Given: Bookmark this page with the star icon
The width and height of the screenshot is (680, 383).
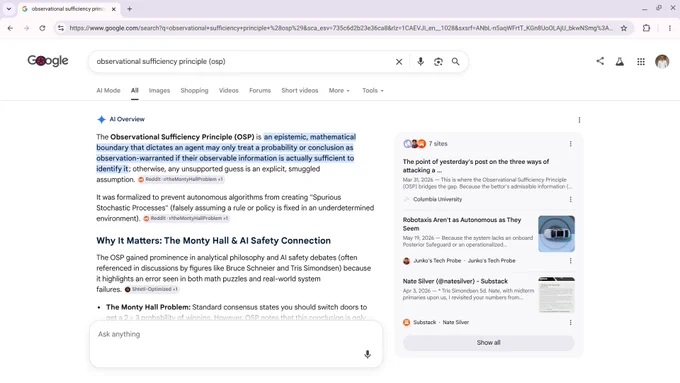Looking at the screenshot, I should 624,28.
